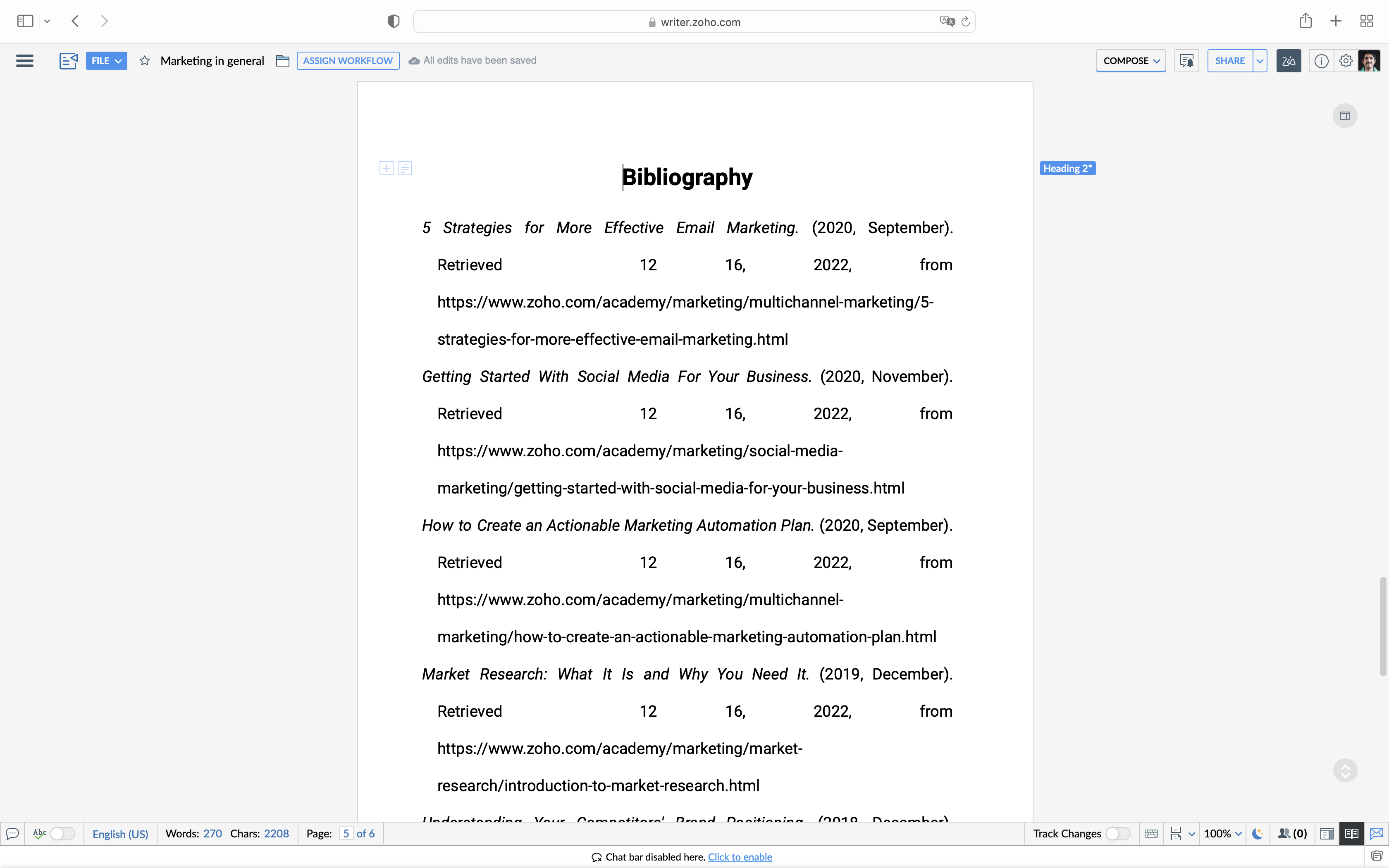This screenshot has width=1389, height=868.
Task: Click the 'Click to enable' chat link
Action: point(739,857)
